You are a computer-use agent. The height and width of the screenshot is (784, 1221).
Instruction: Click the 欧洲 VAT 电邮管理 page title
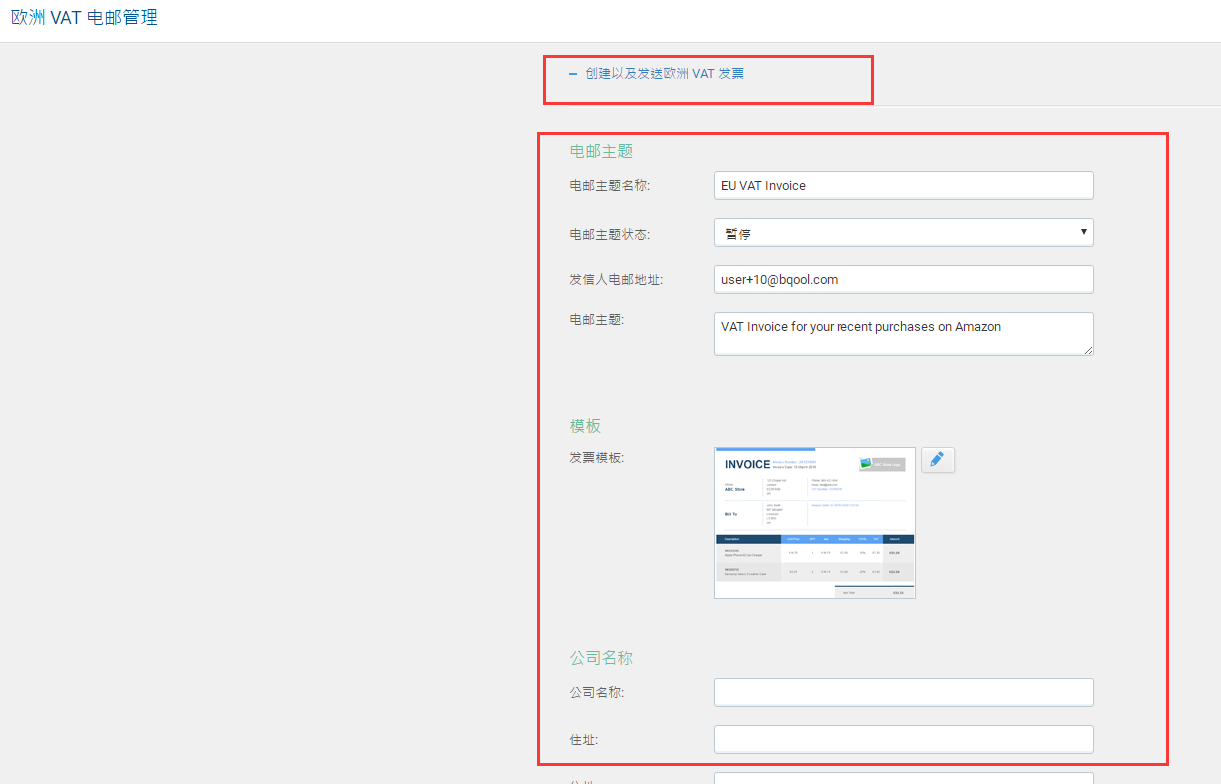pos(84,18)
